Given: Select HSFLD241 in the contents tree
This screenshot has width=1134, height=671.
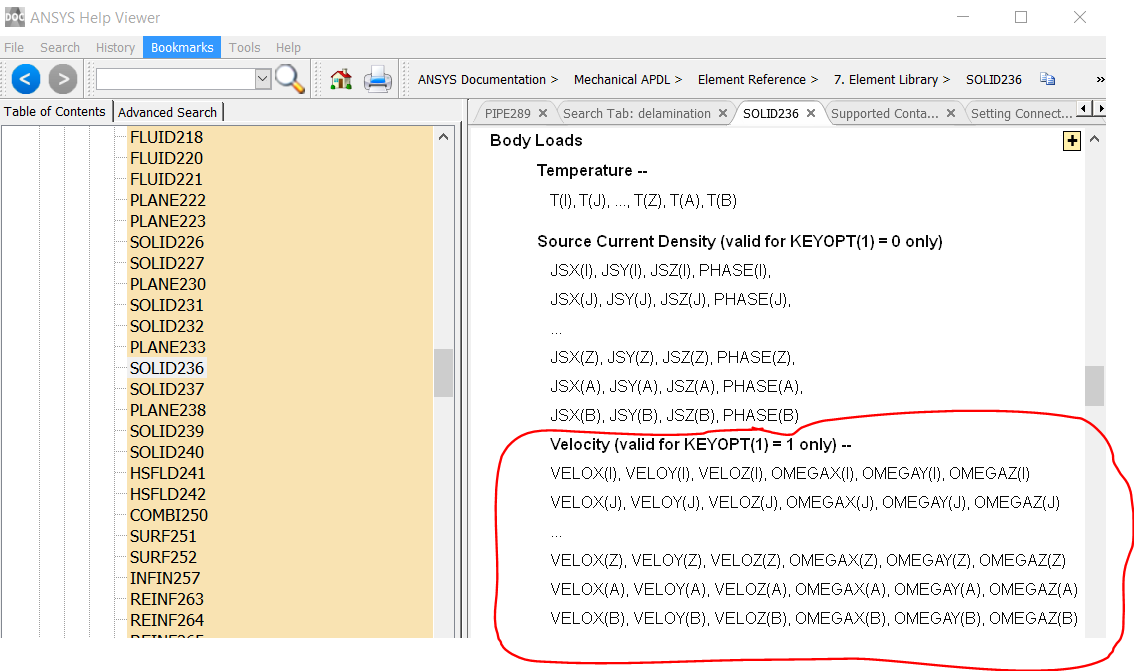Looking at the screenshot, I should [168, 473].
